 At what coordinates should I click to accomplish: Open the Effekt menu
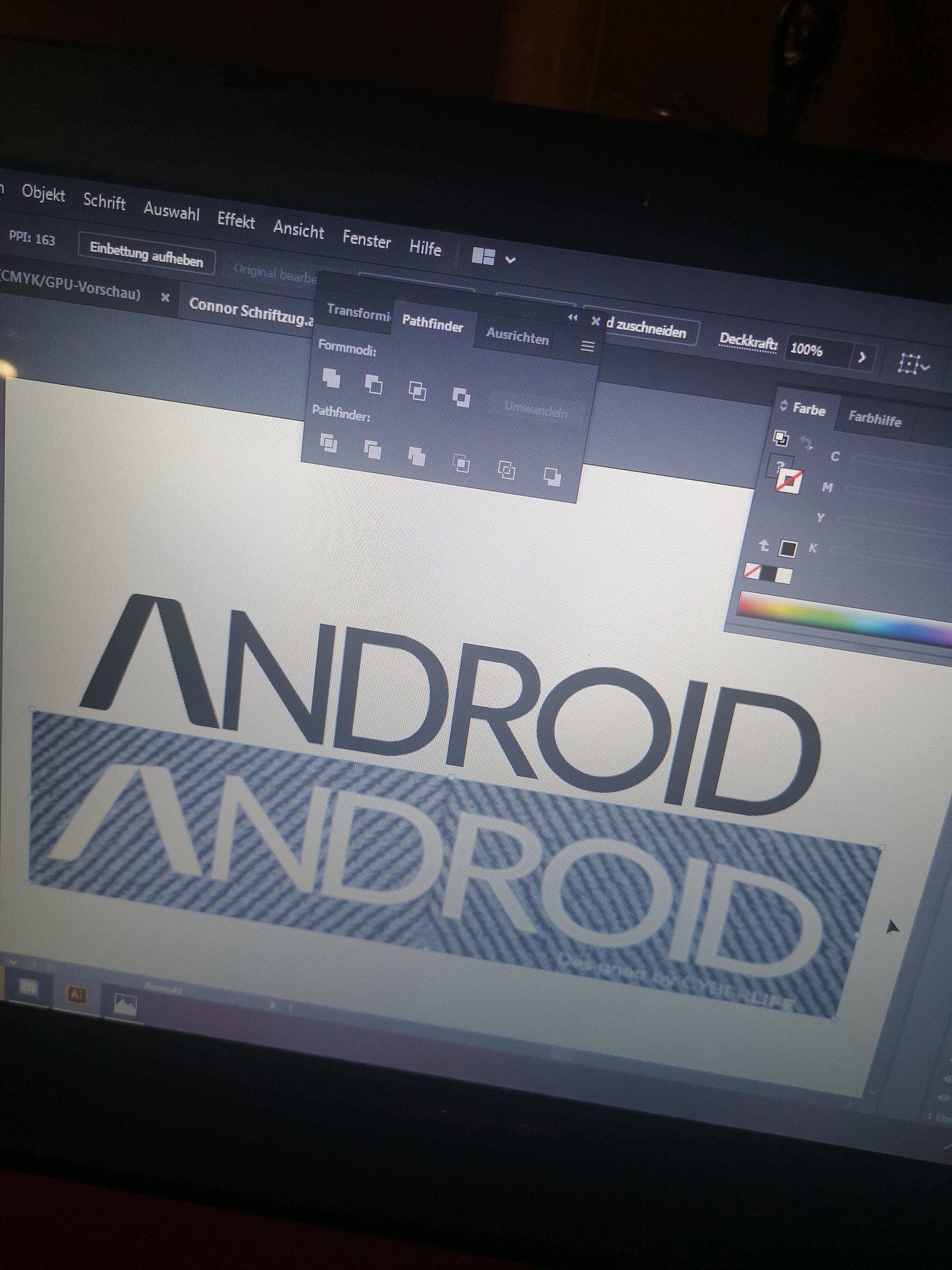[236, 220]
